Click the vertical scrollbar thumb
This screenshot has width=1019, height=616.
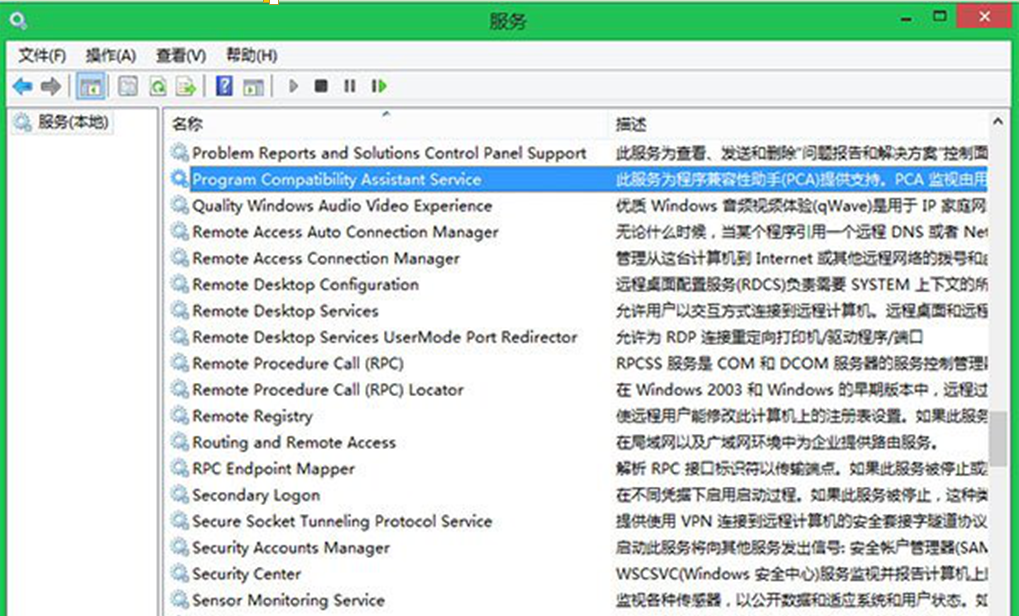[x=997, y=440]
